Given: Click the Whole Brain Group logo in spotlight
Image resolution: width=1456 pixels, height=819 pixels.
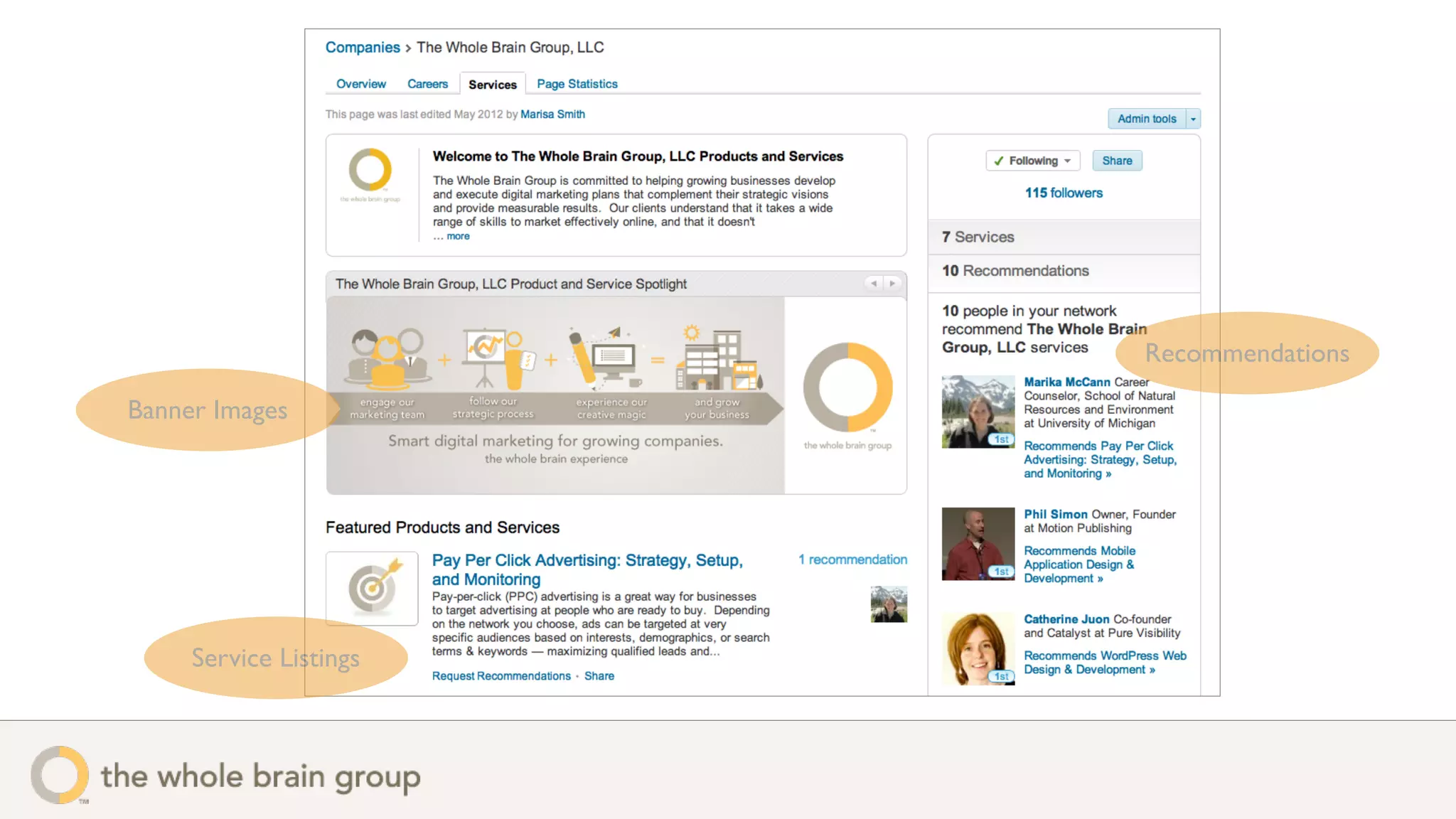Looking at the screenshot, I should 847,395.
